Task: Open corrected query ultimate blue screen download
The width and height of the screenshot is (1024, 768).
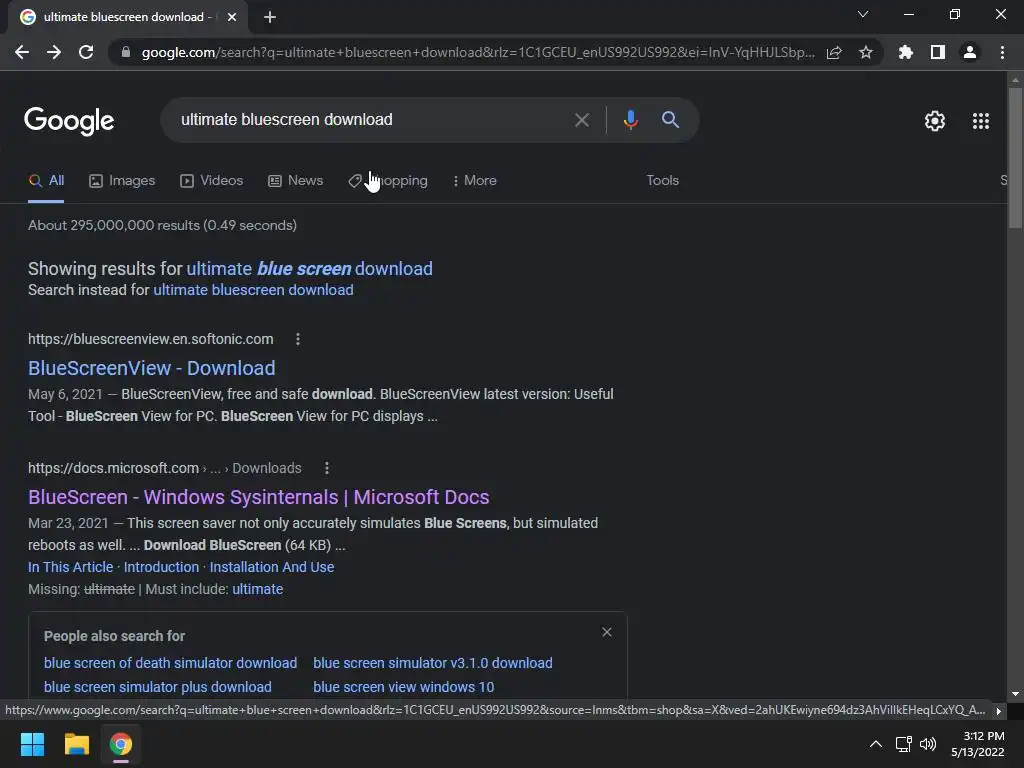Action: 310,268
